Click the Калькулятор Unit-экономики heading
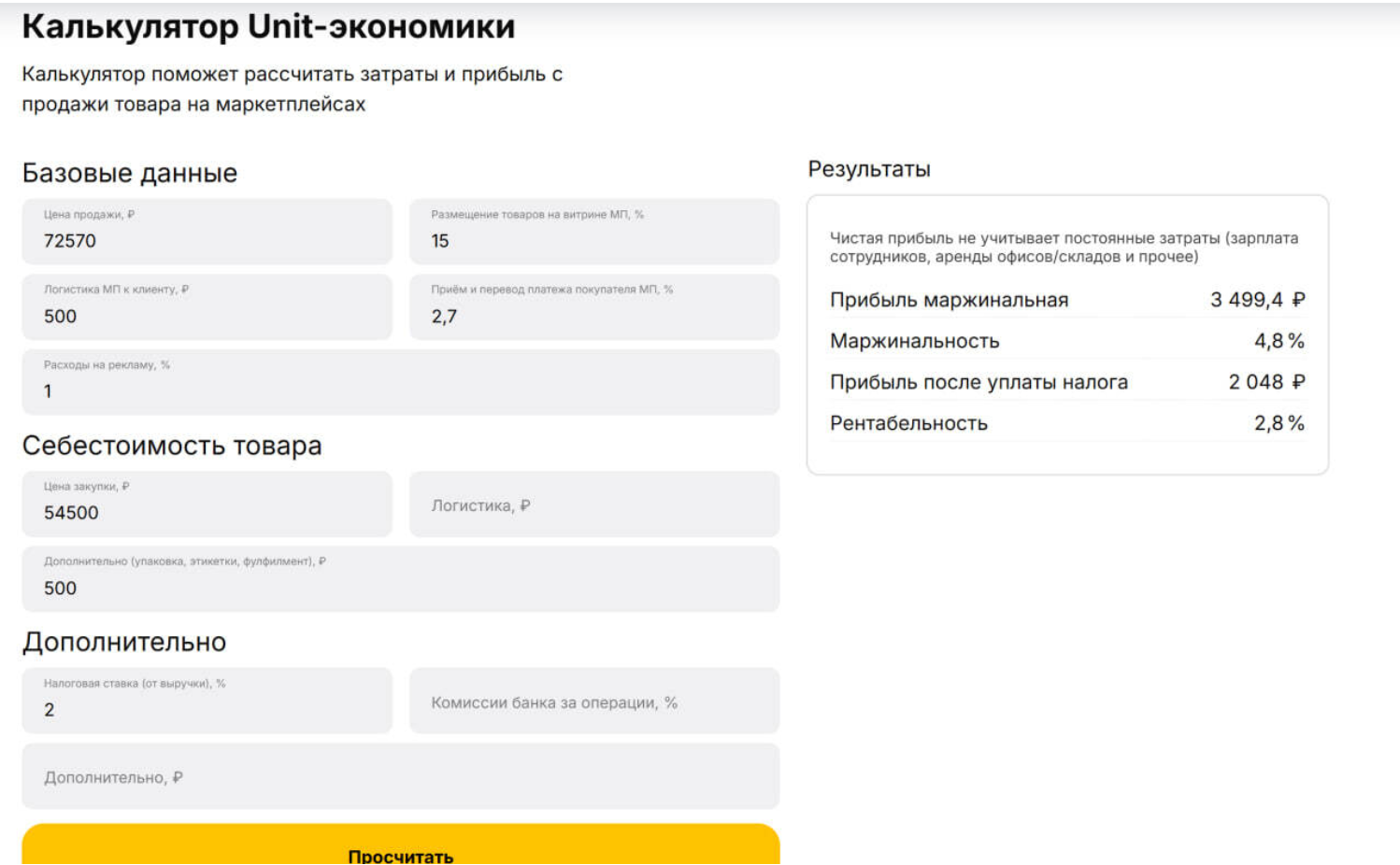The height and width of the screenshot is (865, 1400). 268,26
